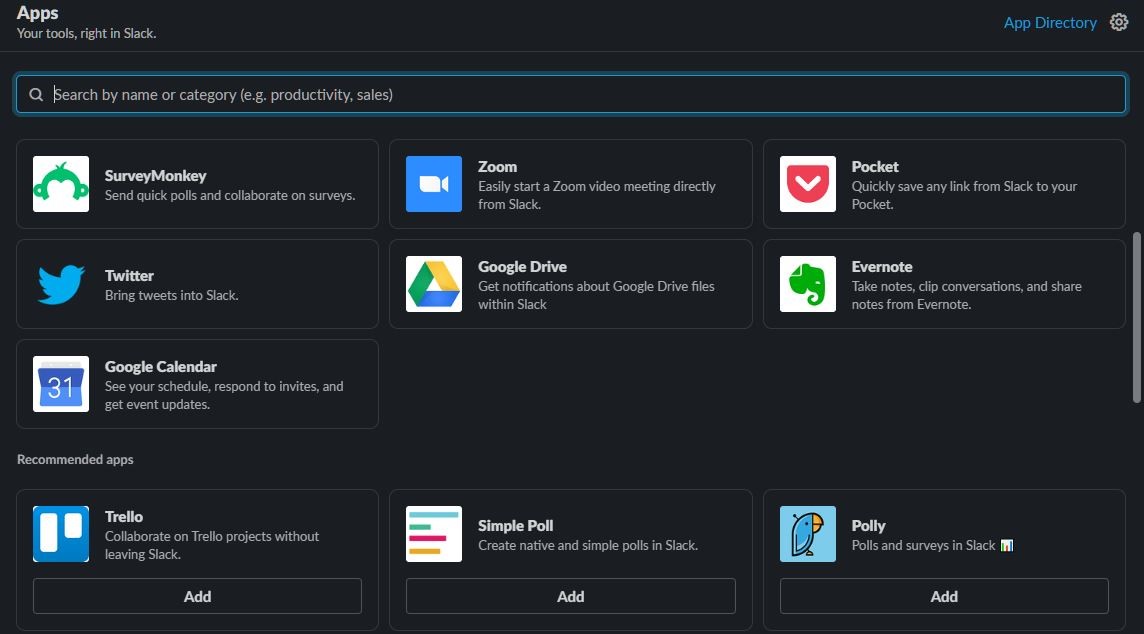1144x634 pixels.
Task: Focus the app search field
Action: click(x=571, y=94)
